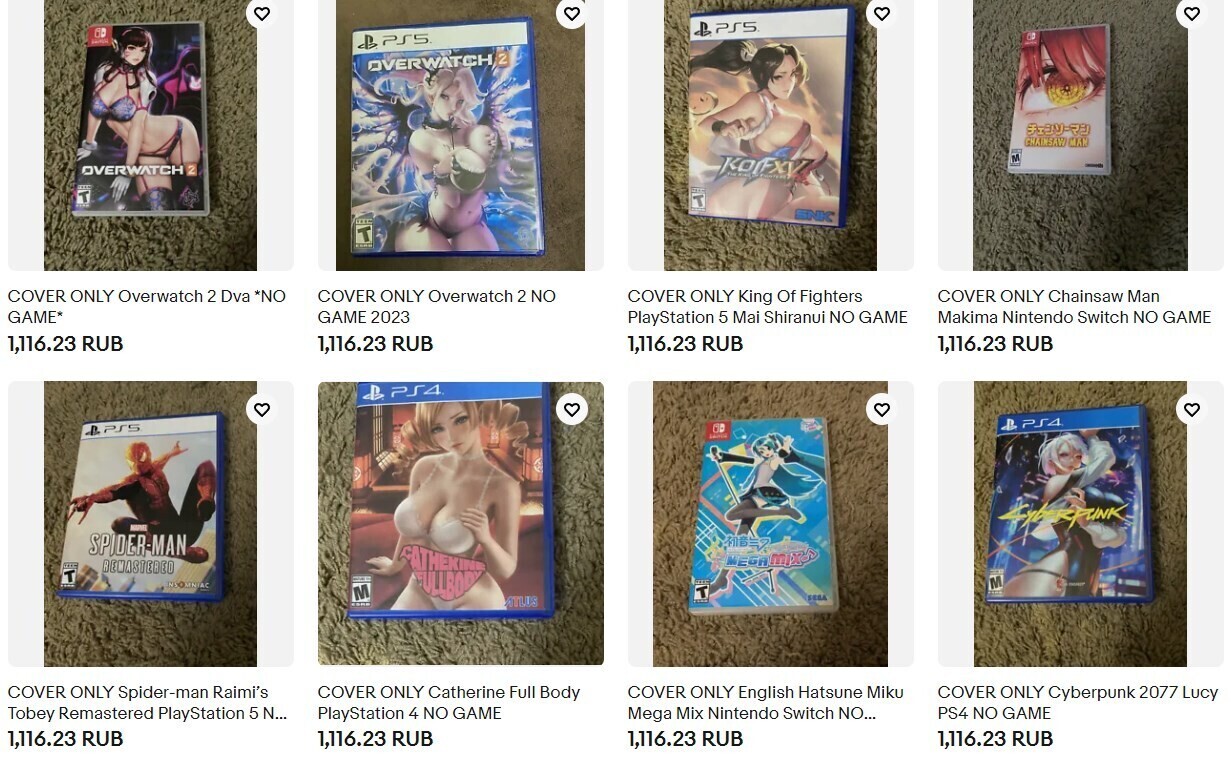Open 'COVER ONLY Cyberpunk 2077 Lucy PS4' title

pyautogui.click(x=1078, y=703)
